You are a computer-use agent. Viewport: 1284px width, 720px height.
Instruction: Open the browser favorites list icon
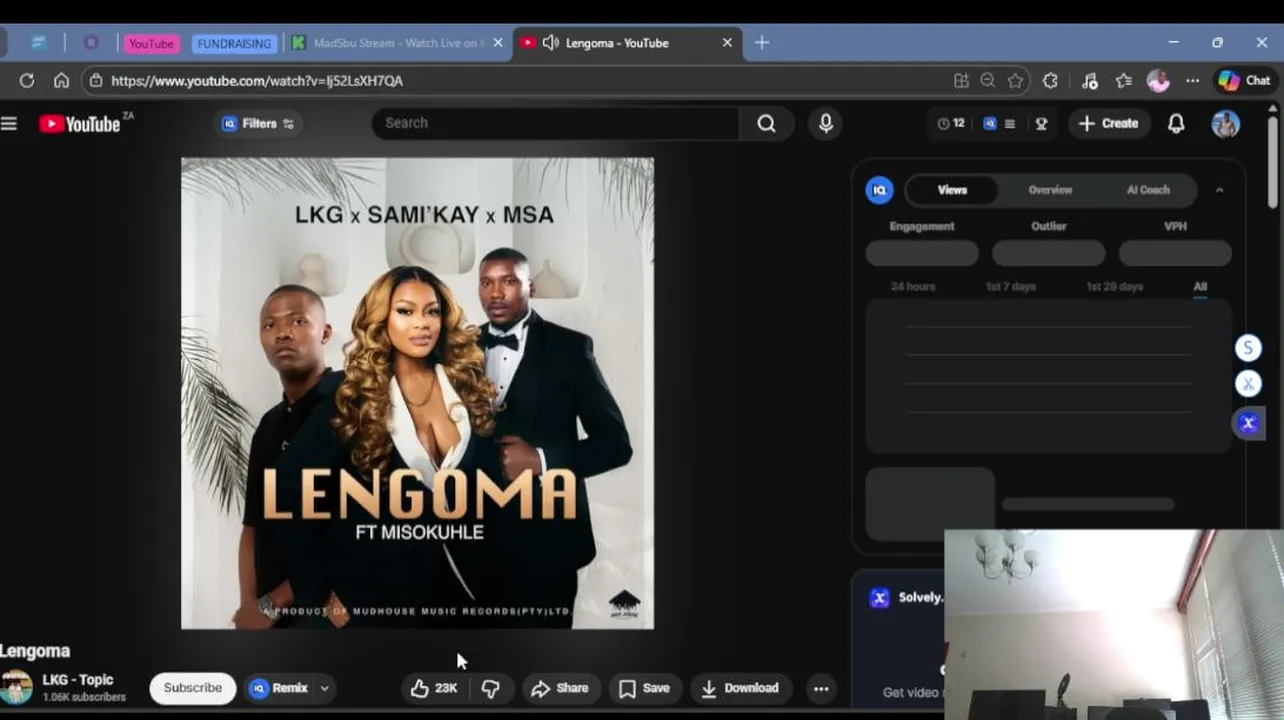tap(1124, 81)
